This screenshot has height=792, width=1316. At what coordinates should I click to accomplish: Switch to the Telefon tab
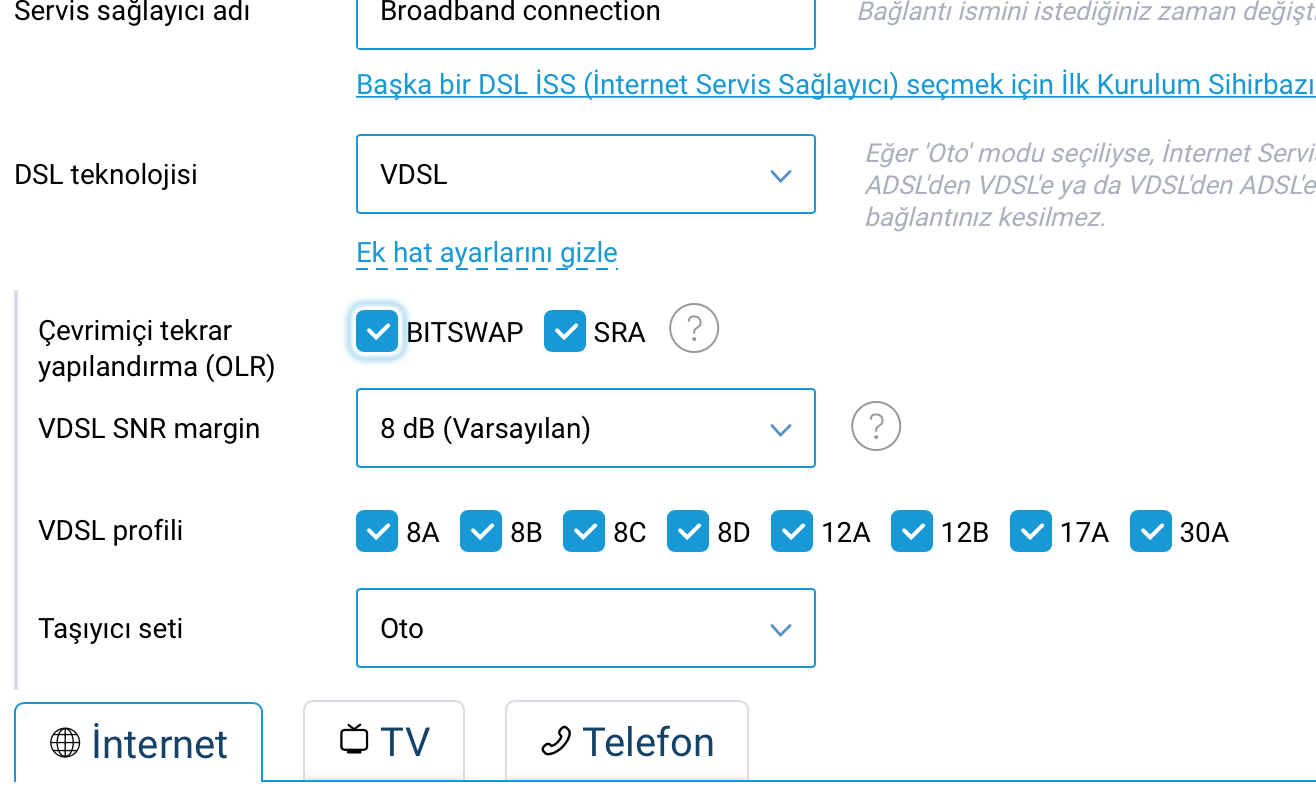tap(627, 741)
